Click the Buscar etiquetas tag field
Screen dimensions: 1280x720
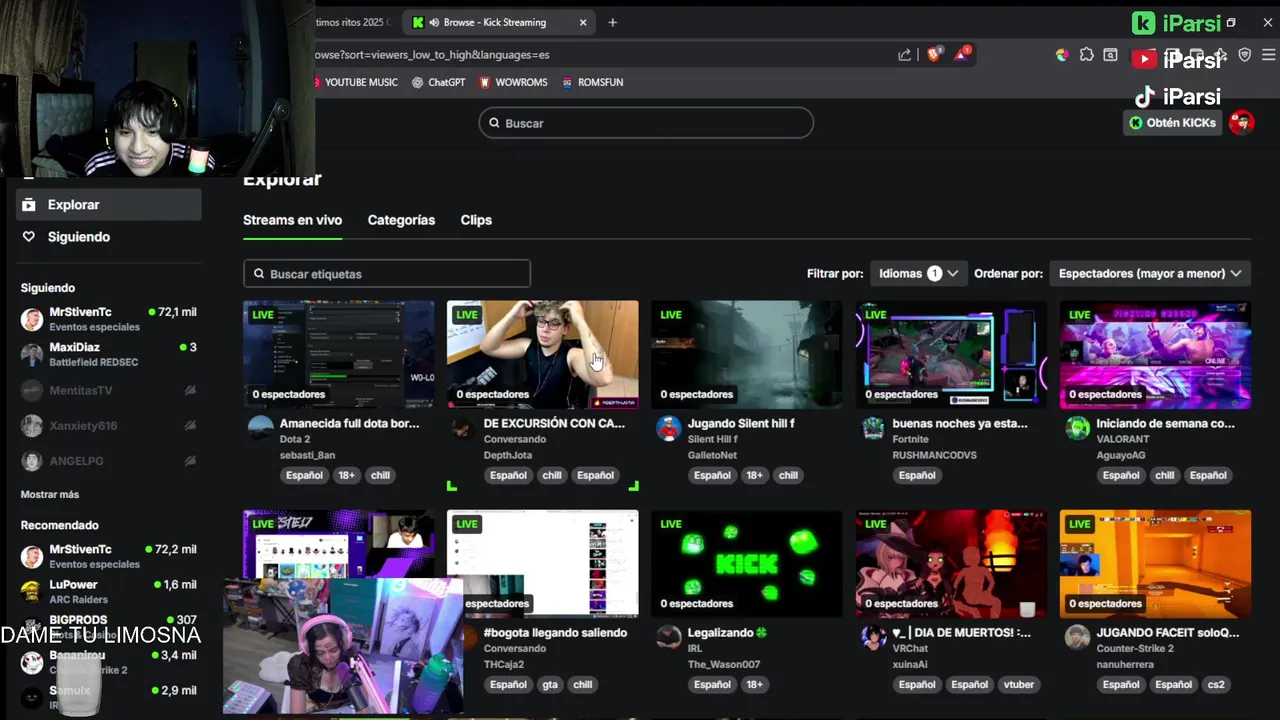point(387,274)
